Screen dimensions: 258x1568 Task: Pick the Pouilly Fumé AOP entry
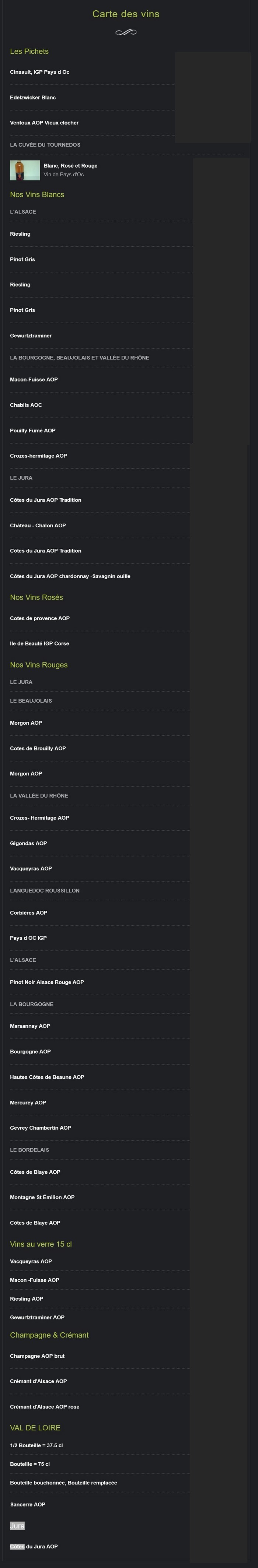point(33,430)
